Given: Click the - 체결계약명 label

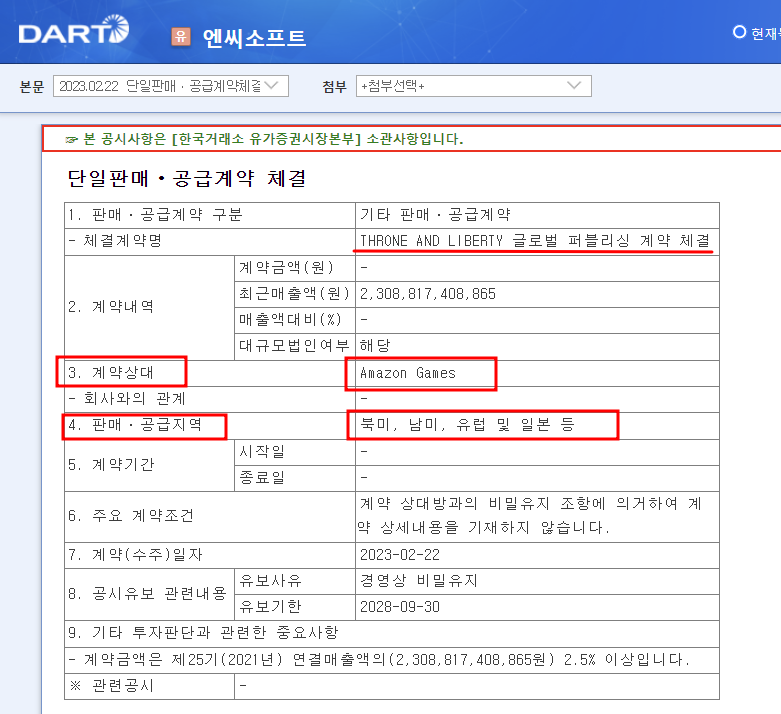Looking at the screenshot, I should (115, 241).
